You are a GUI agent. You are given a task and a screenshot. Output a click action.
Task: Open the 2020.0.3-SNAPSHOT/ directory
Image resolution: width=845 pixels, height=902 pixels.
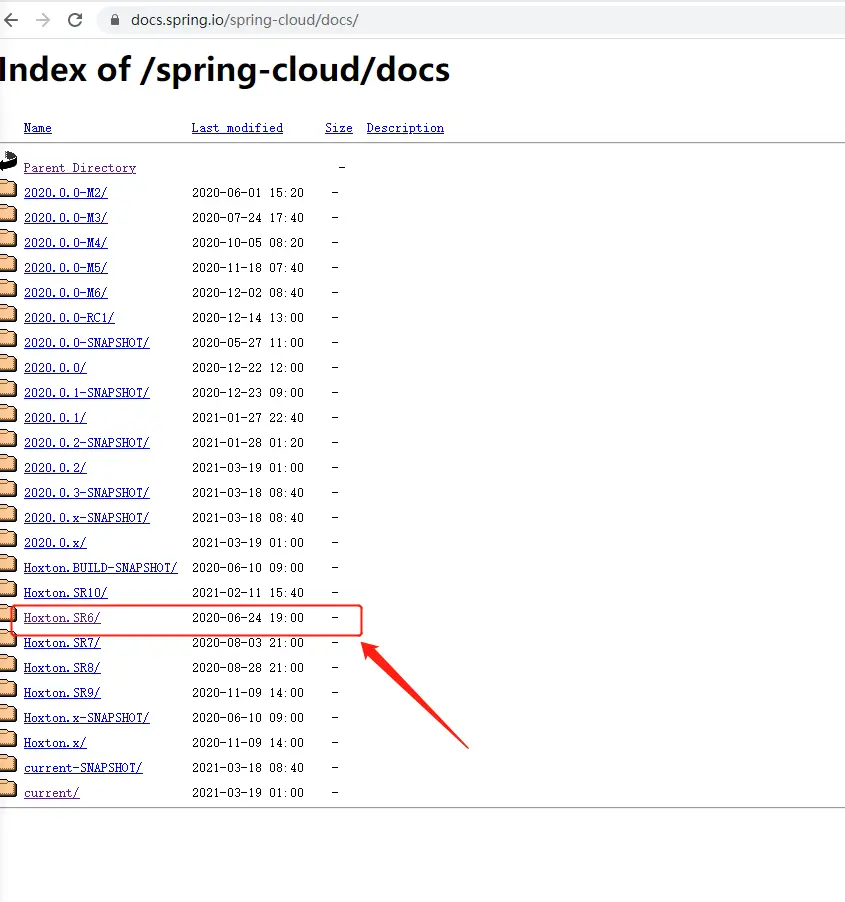click(x=87, y=493)
